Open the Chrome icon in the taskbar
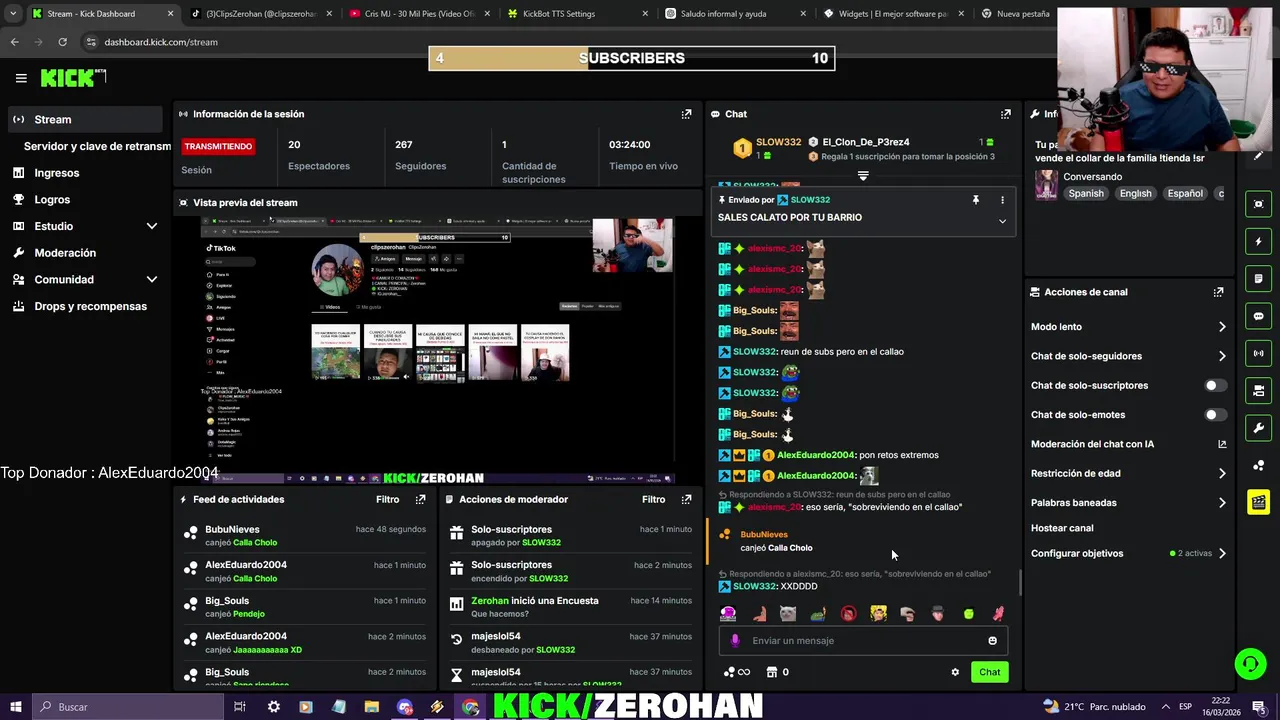Image resolution: width=1280 pixels, height=720 pixels. click(x=470, y=707)
